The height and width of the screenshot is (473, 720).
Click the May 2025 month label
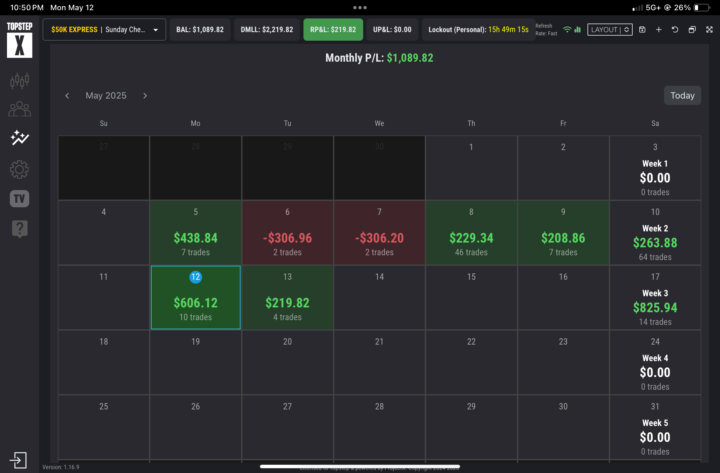pos(106,96)
